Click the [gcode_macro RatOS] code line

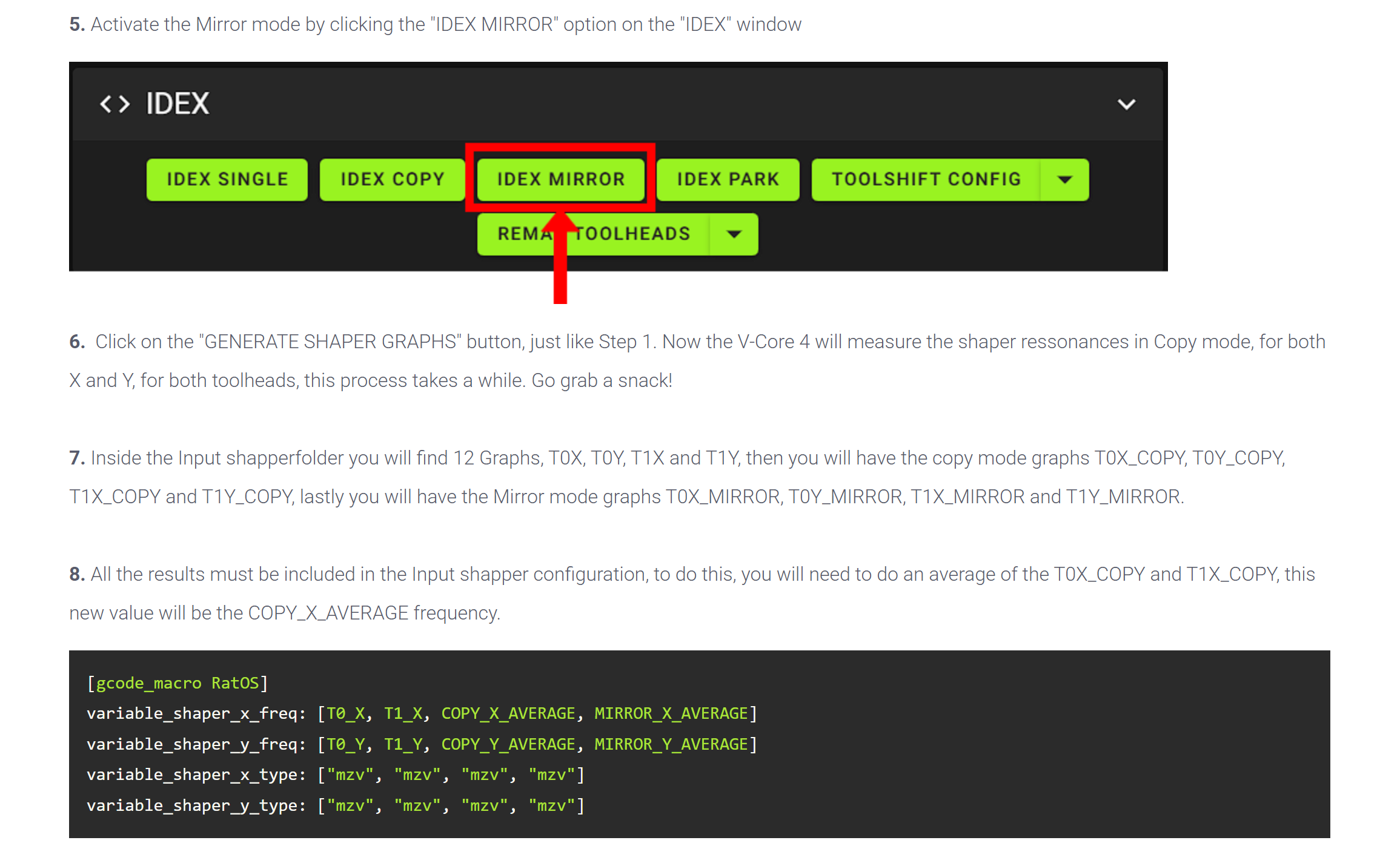coord(177,683)
